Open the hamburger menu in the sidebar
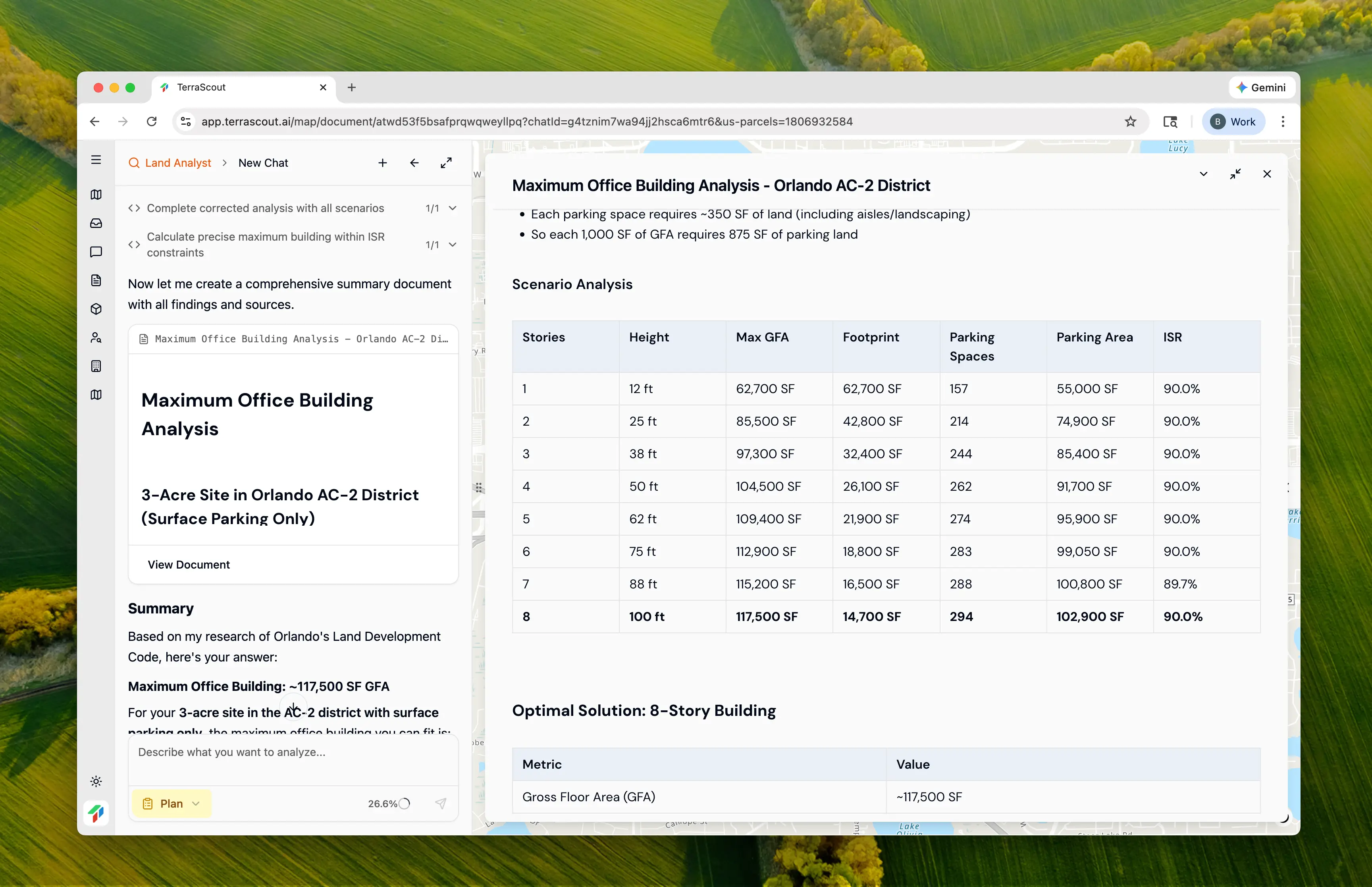The width and height of the screenshot is (1372, 887). tap(96, 160)
